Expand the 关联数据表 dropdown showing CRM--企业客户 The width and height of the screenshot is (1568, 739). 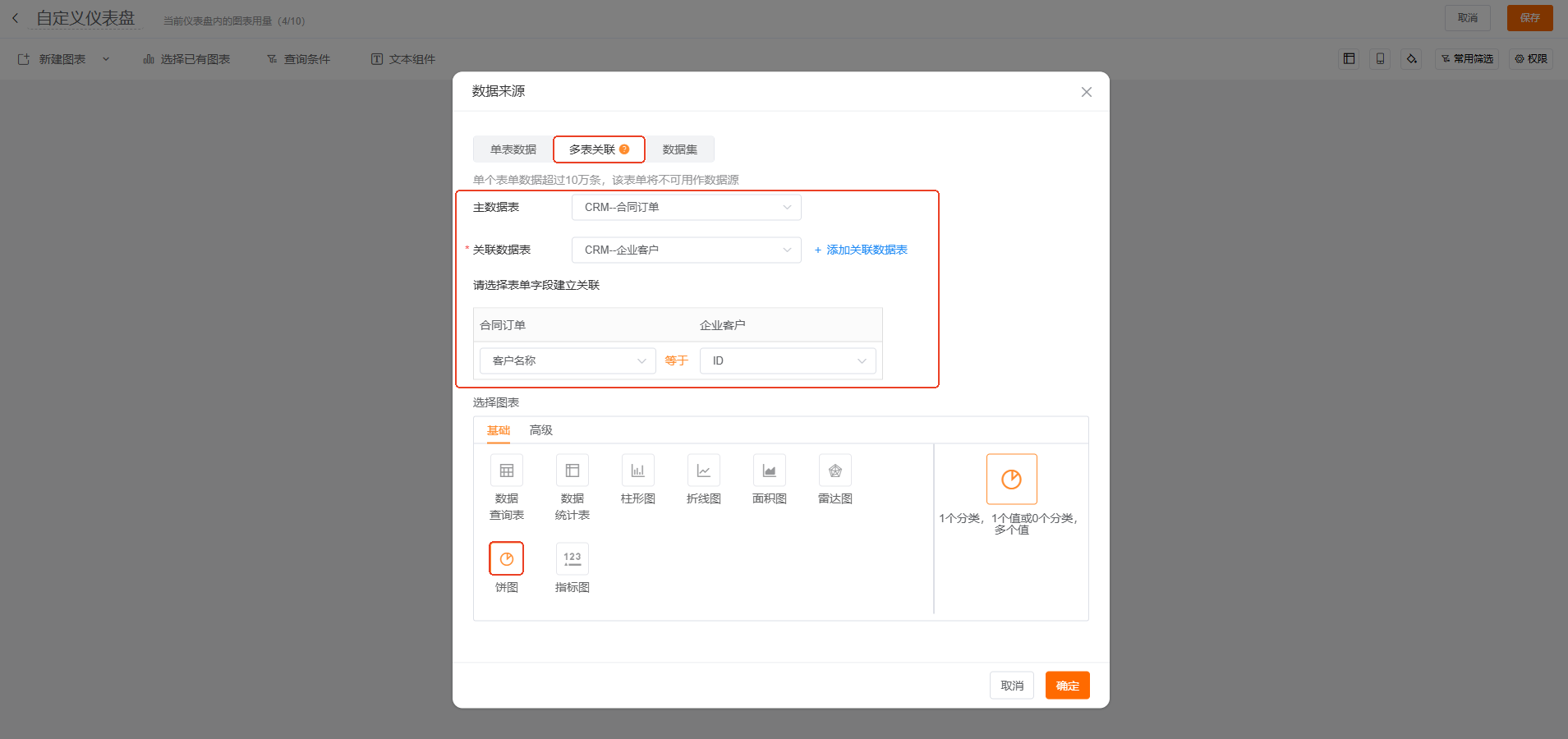tap(686, 250)
